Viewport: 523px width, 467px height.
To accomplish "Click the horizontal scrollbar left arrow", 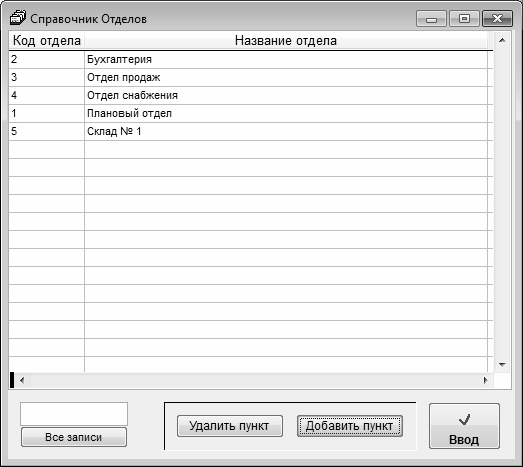I will [x=22, y=380].
